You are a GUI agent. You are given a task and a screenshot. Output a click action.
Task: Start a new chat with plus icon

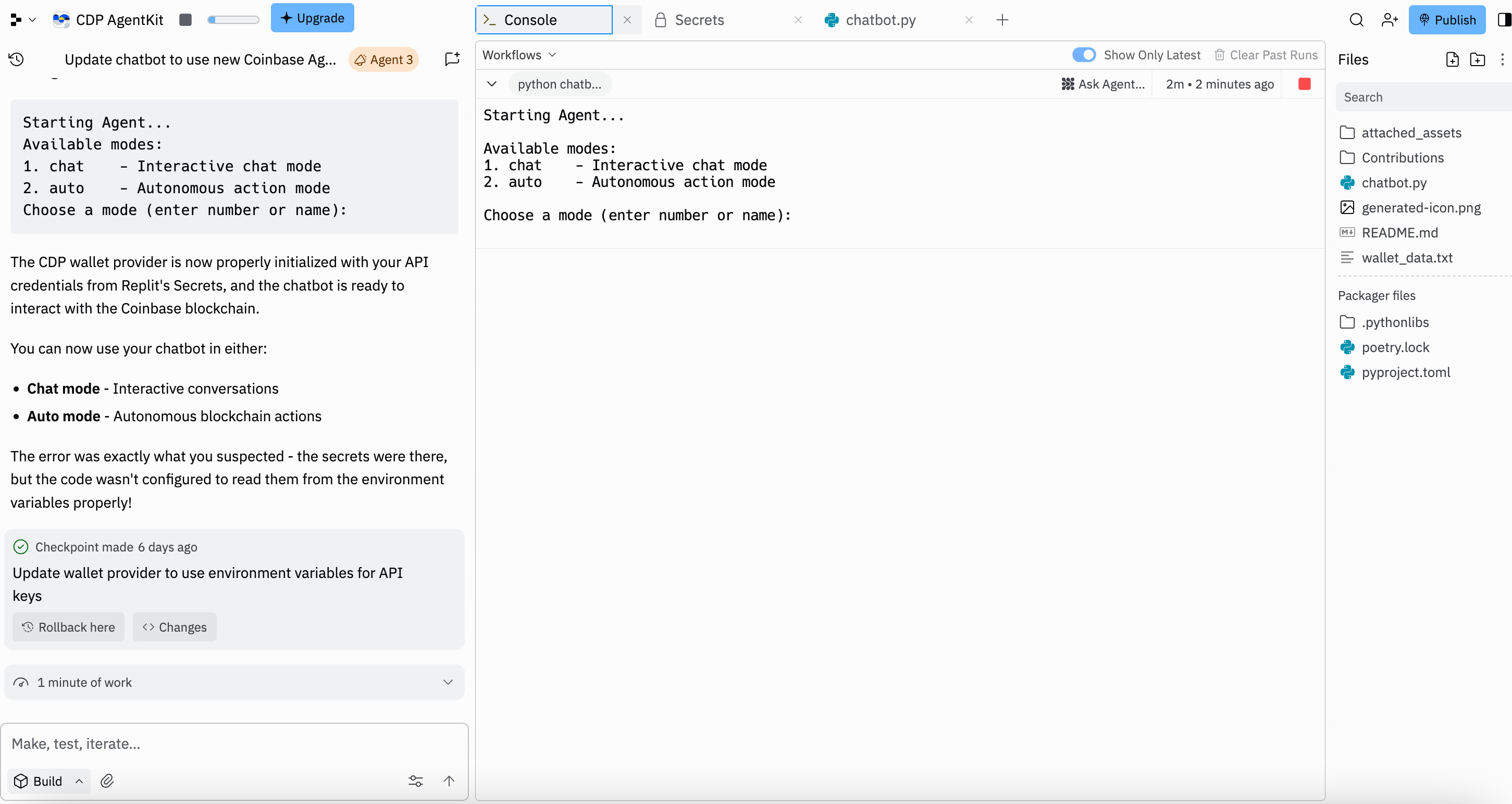pos(452,59)
